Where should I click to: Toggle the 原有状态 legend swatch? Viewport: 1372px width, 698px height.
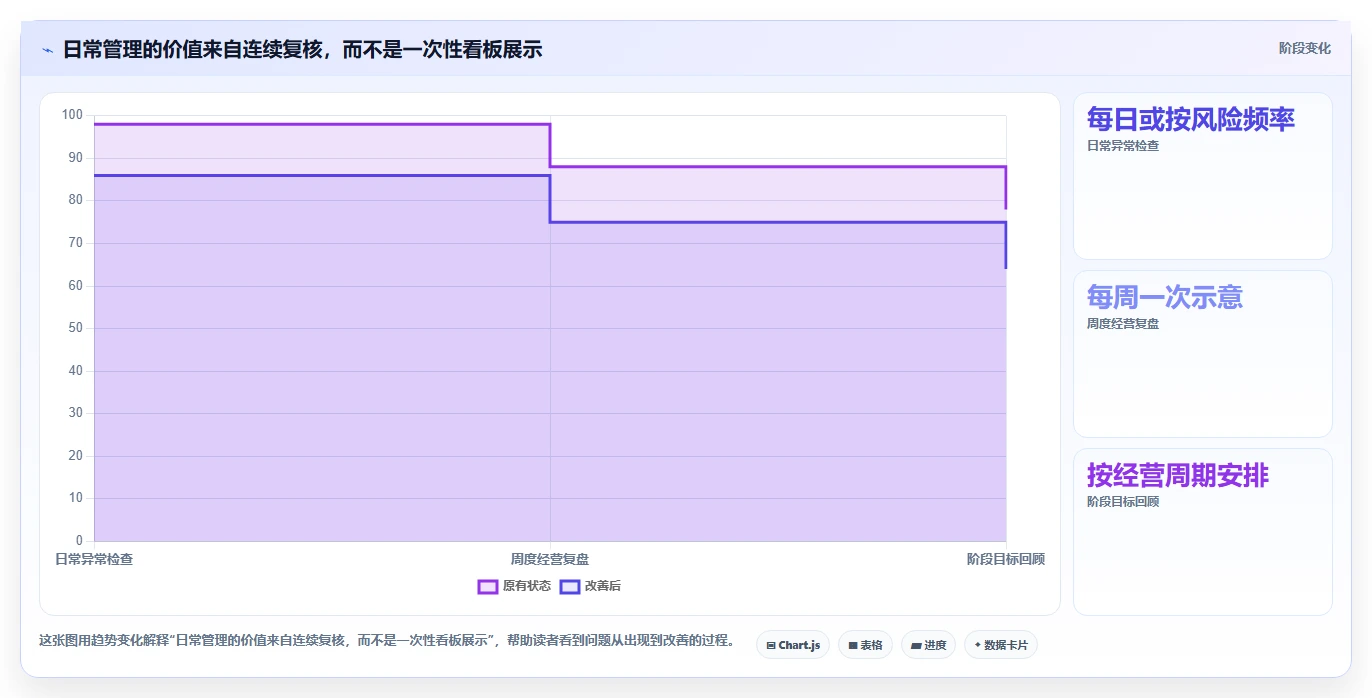[488, 586]
